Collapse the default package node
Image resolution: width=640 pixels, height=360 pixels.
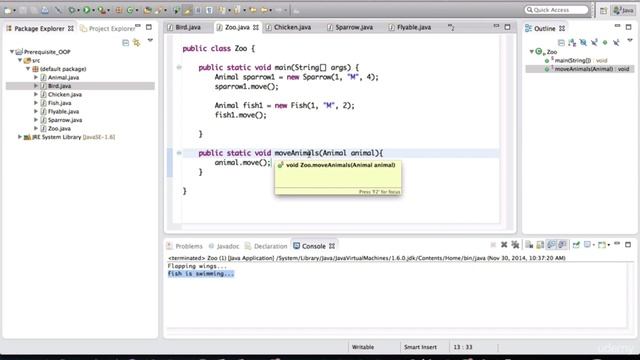point(28,69)
